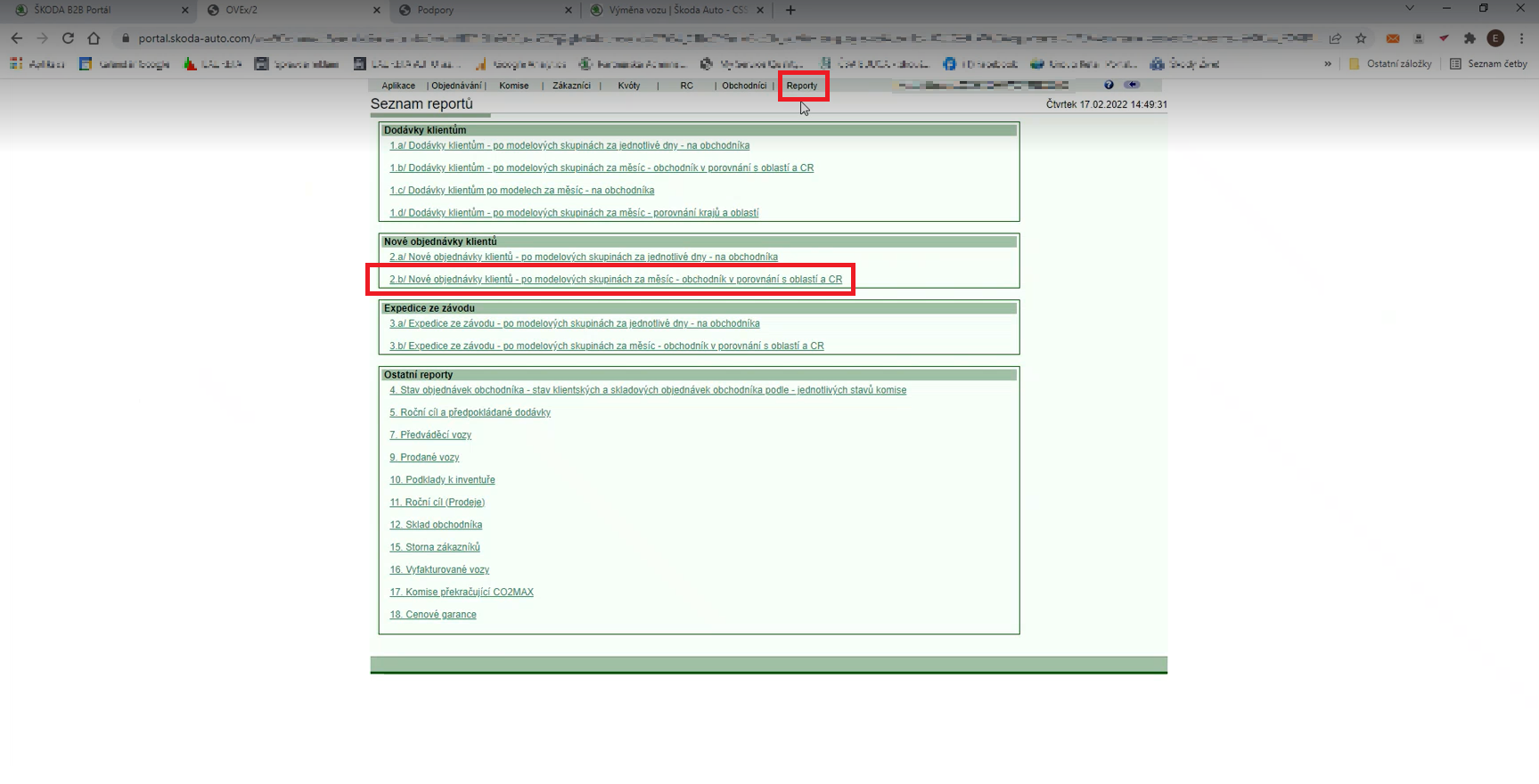This screenshot has height=784, width=1539.
Task: Click the blue help question mark icon
Action: click(x=1109, y=85)
